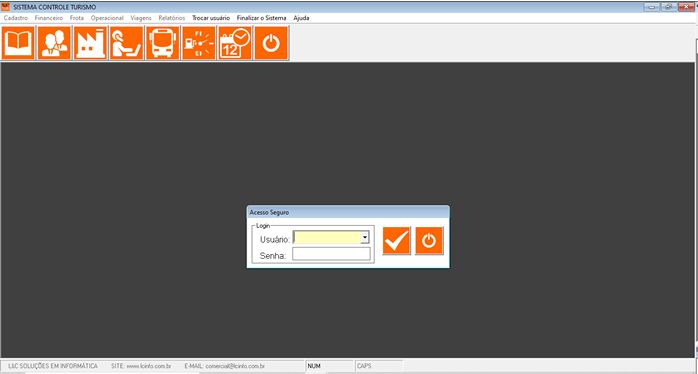698x374 pixels.
Task: Open the Trocar usuário menu
Action: click(211, 18)
